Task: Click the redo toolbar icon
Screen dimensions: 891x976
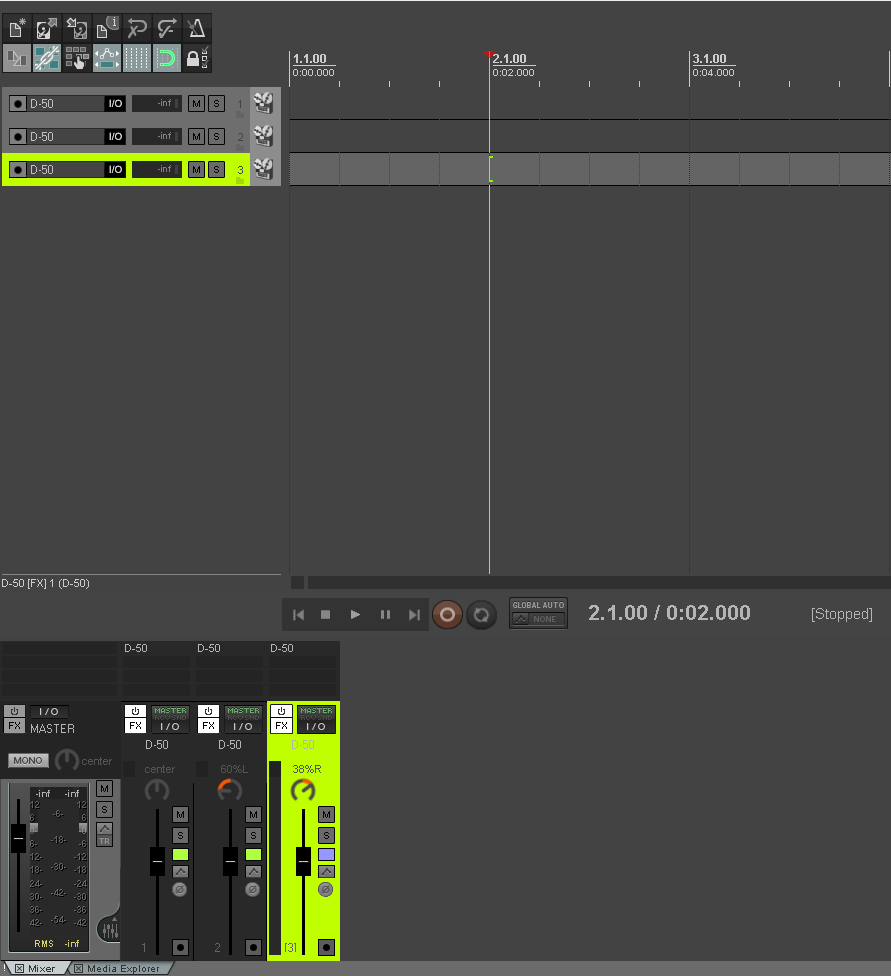Action: 167,28
